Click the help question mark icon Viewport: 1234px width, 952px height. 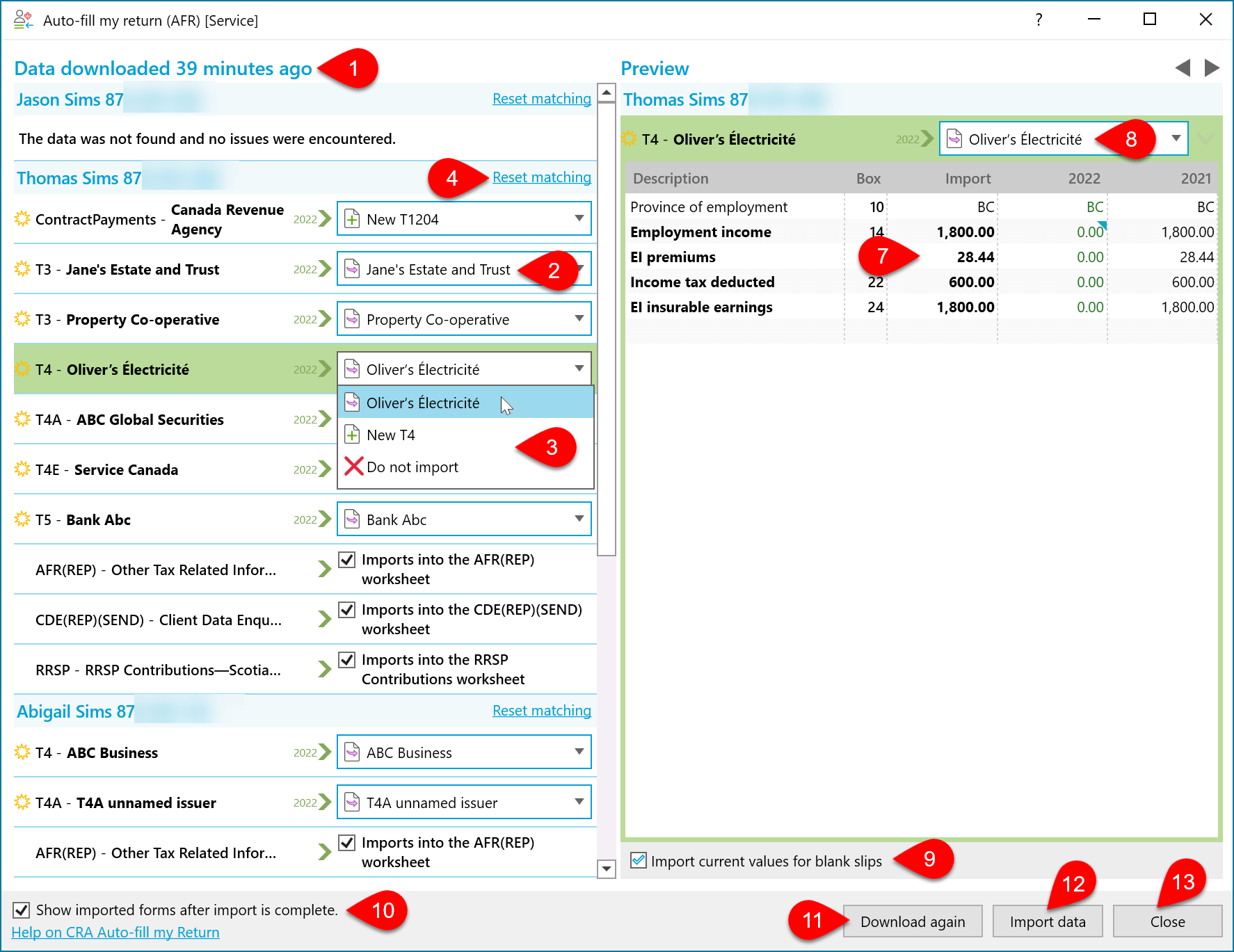1039,19
